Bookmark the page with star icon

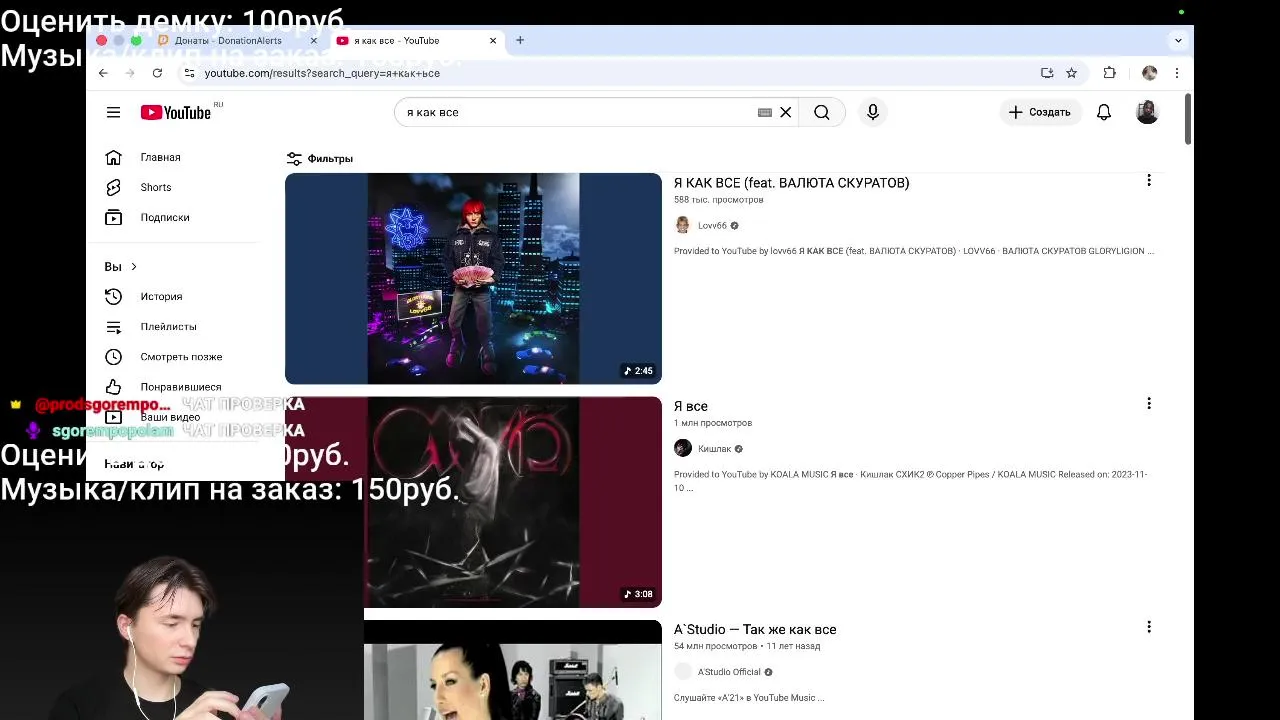pyautogui.click(x=1071, y=73)
